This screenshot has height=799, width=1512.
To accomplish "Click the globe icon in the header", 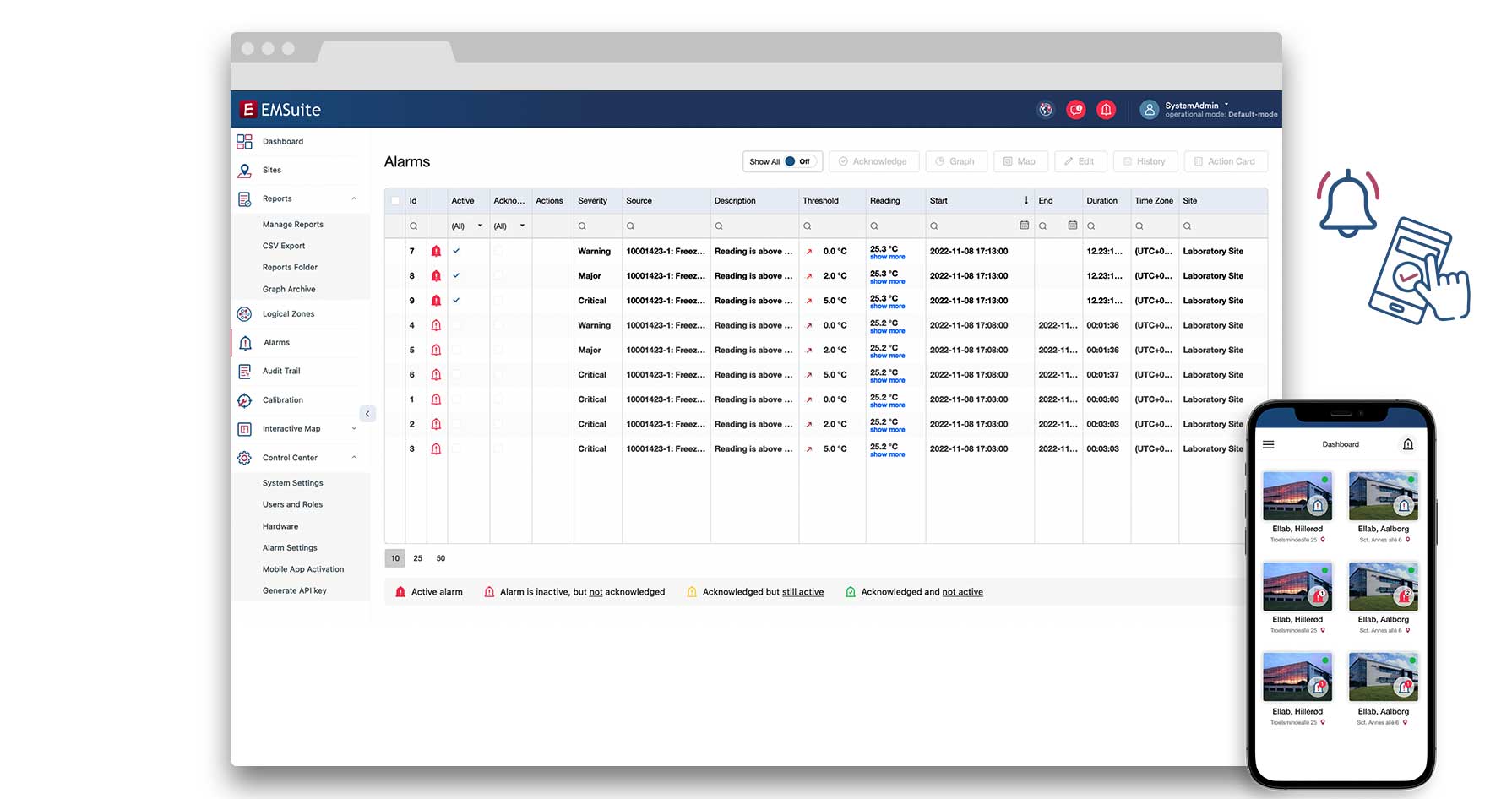I will click(x=1046, y=110).
